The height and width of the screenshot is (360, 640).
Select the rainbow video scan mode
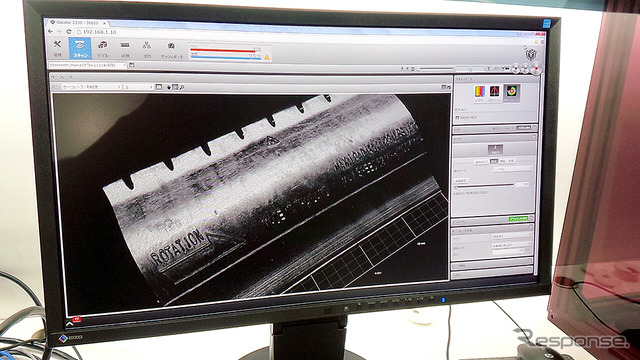[x=480, y=92]
